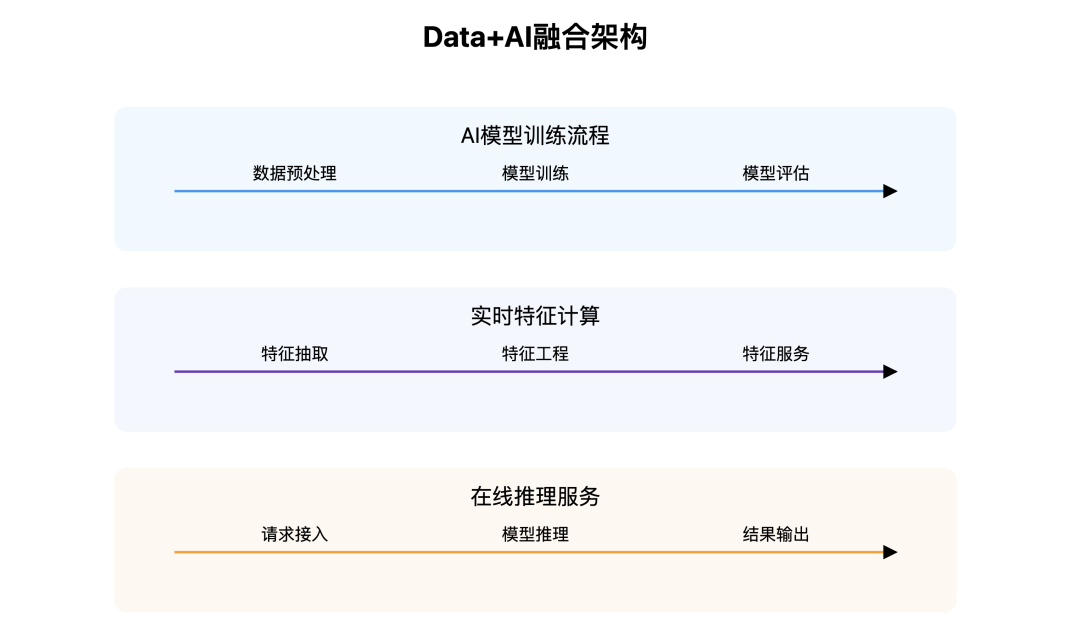
Task: Click the orange inference pipeline line
Action: point(528,552)
